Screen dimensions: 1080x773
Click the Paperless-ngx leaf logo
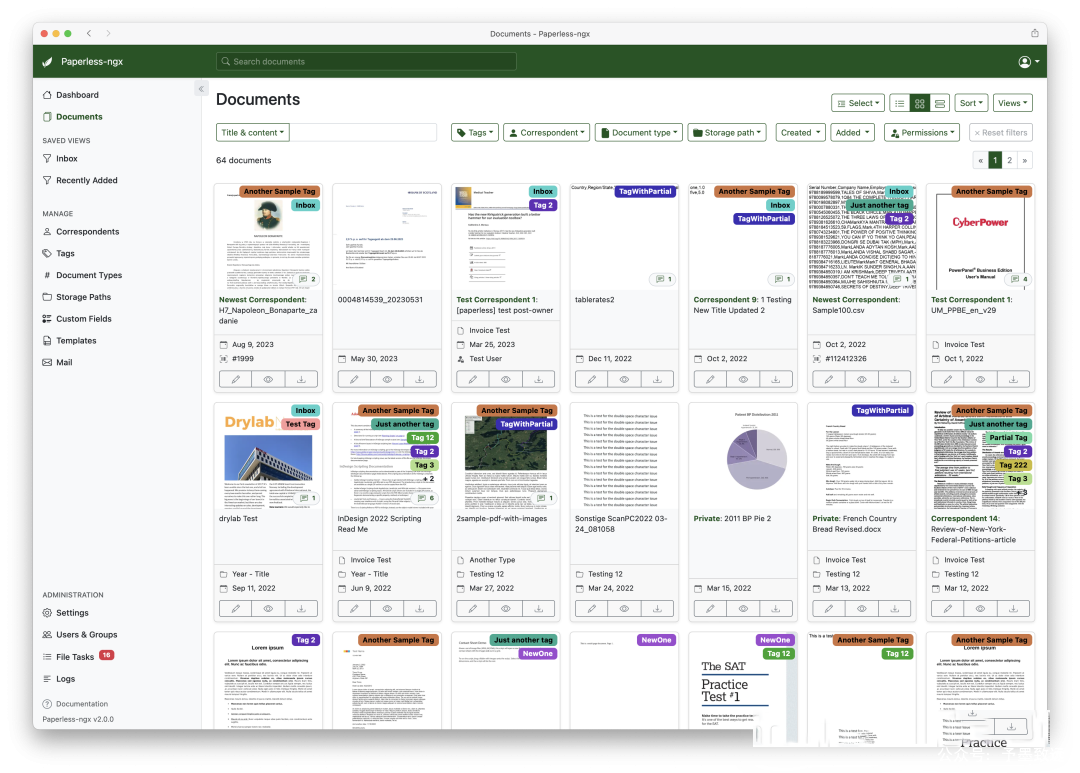(48, 62)
